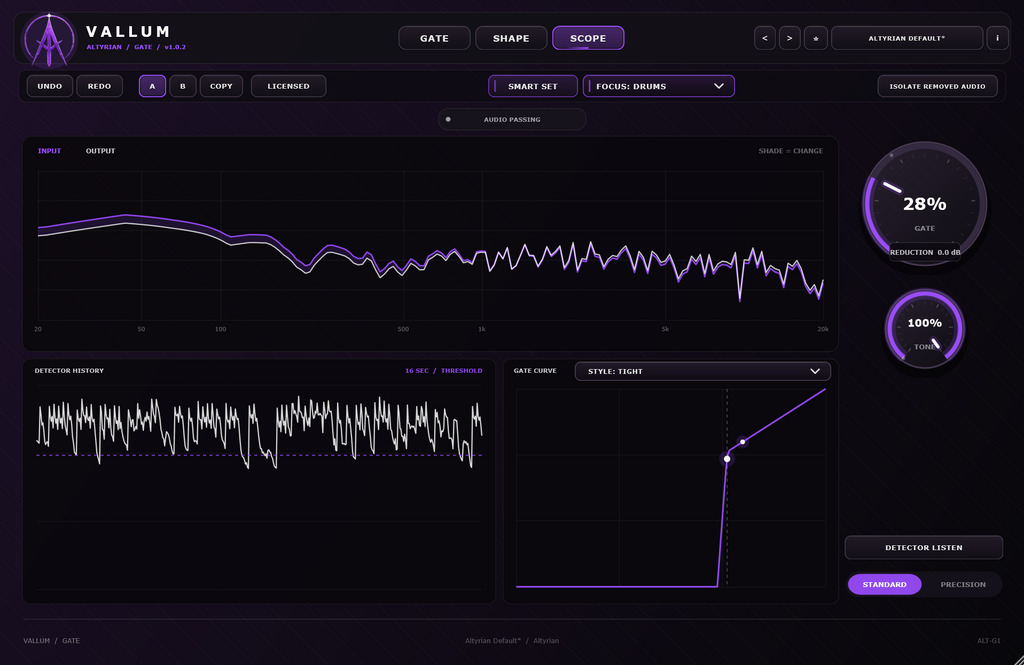The height and width of the screenshot is (665, 1024).
Task: Switch to the B preset slot
Action: coord(183,86)
